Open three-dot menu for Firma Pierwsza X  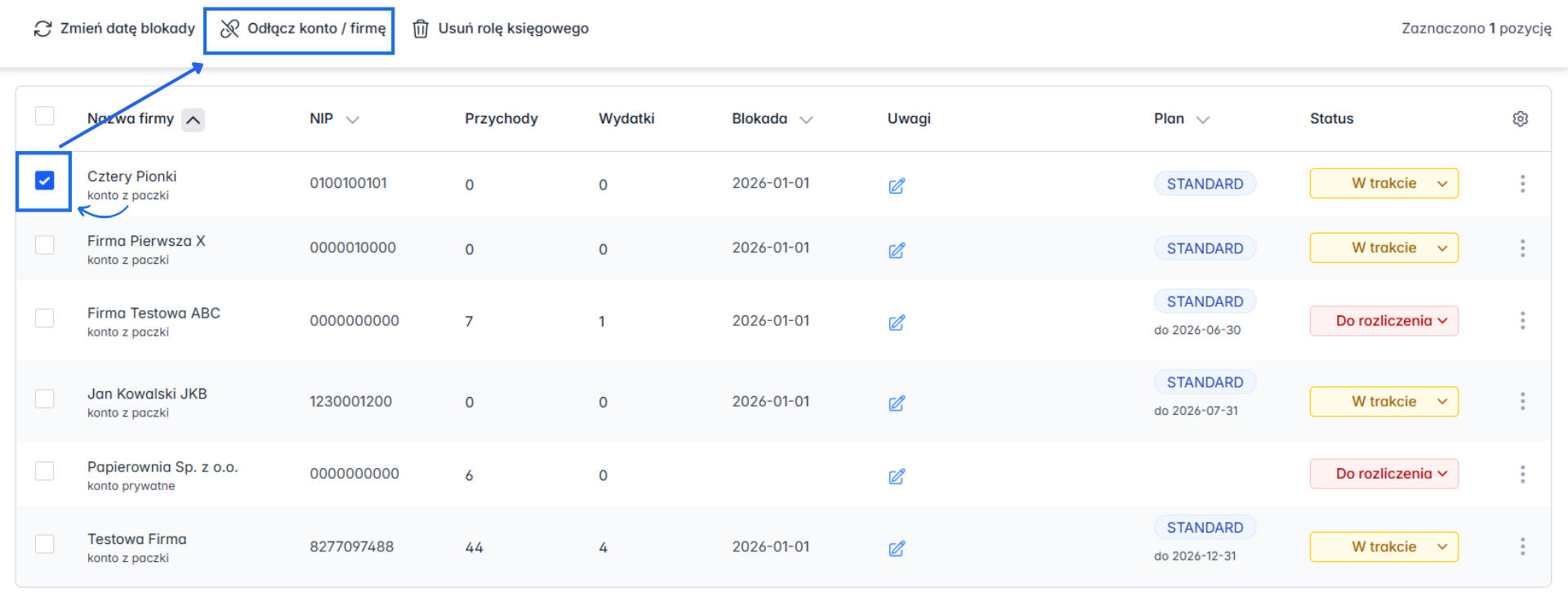point(1522,248)
